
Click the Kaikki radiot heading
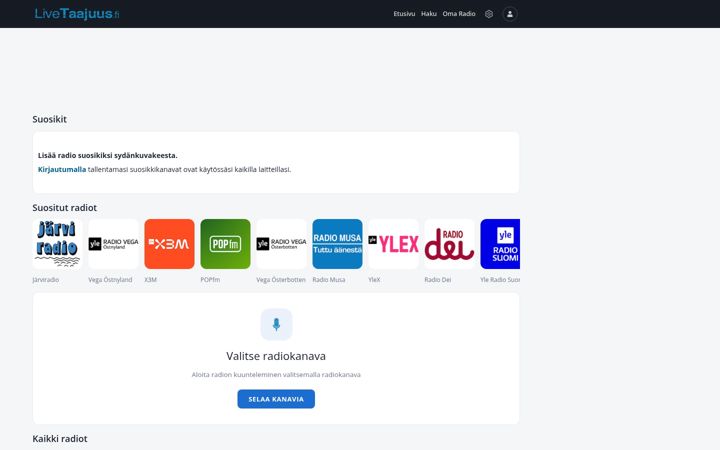coord(60,439)
